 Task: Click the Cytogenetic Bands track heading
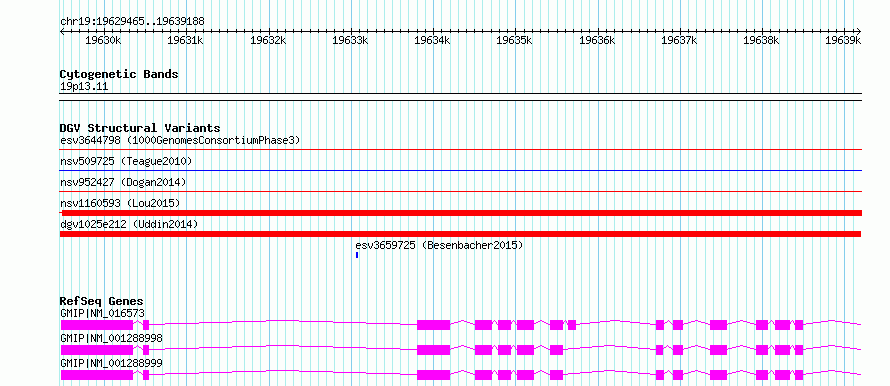tap(119, 74)
